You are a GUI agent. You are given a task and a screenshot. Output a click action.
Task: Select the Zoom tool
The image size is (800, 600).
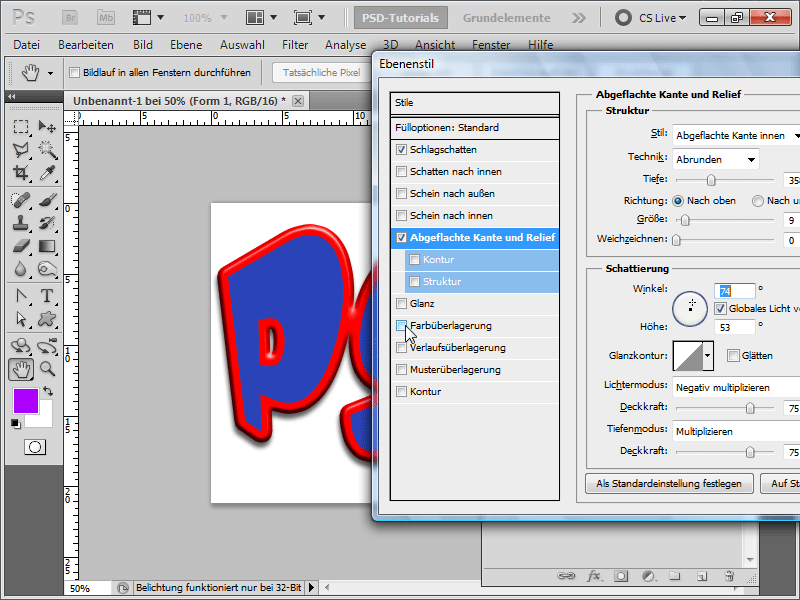pyautogui.click(x=47, y=368)
